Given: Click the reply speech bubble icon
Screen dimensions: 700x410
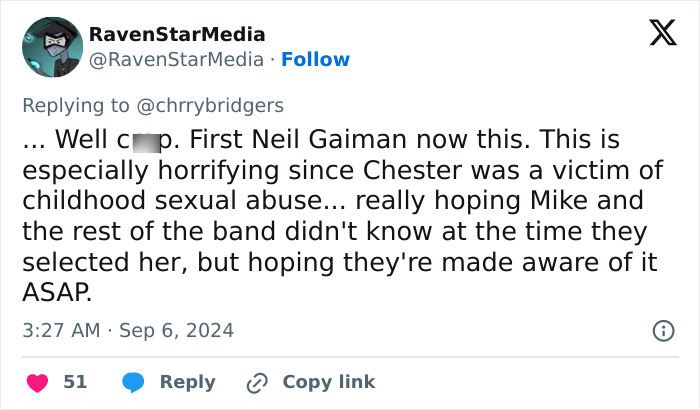Looking at the screenshot, I should pos(133,382).
